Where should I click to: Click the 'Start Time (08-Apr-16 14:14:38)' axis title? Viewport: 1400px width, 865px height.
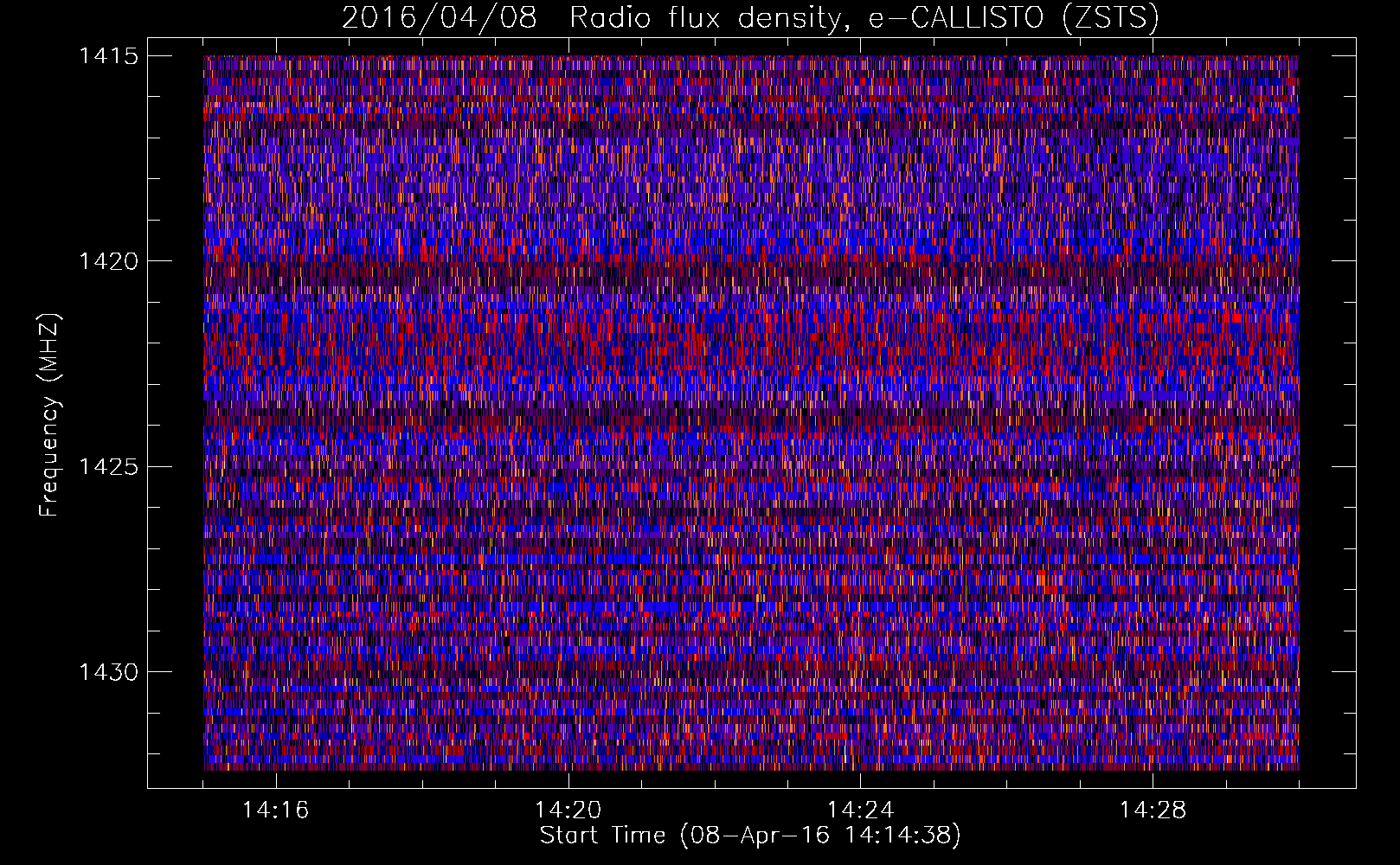[x=750, y=836]
